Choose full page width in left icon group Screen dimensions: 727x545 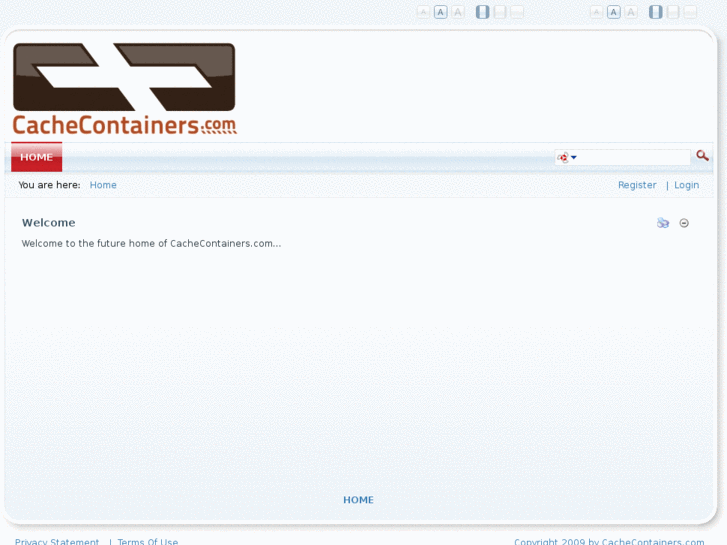(x=517, y=12)
